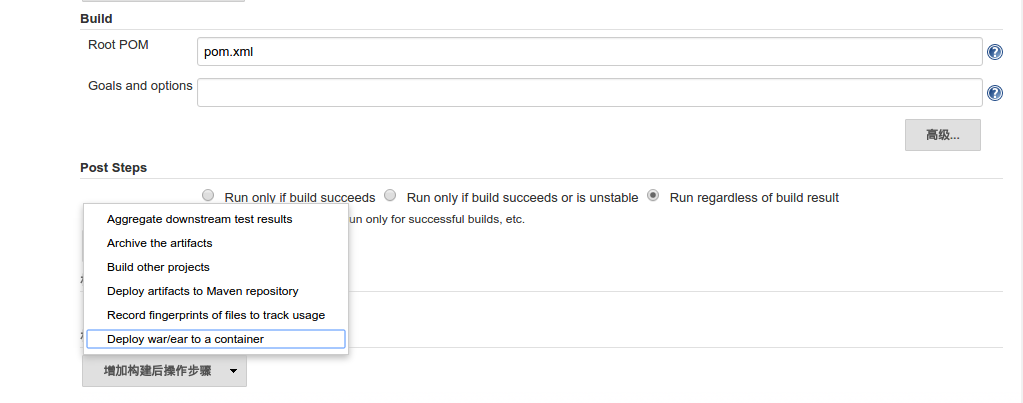1023x403 pixels.
Task: Select Run regardless of build result
Action: (653, 196)
